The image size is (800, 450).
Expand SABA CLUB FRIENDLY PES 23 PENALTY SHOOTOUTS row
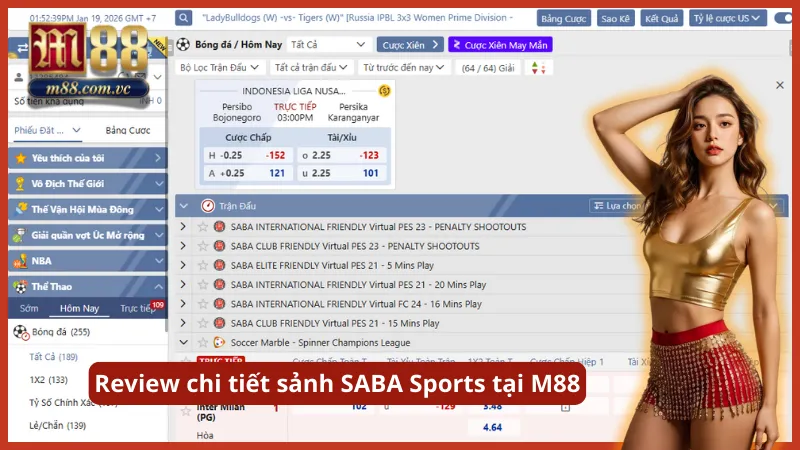pyautogui.click(x=183, y=246)
